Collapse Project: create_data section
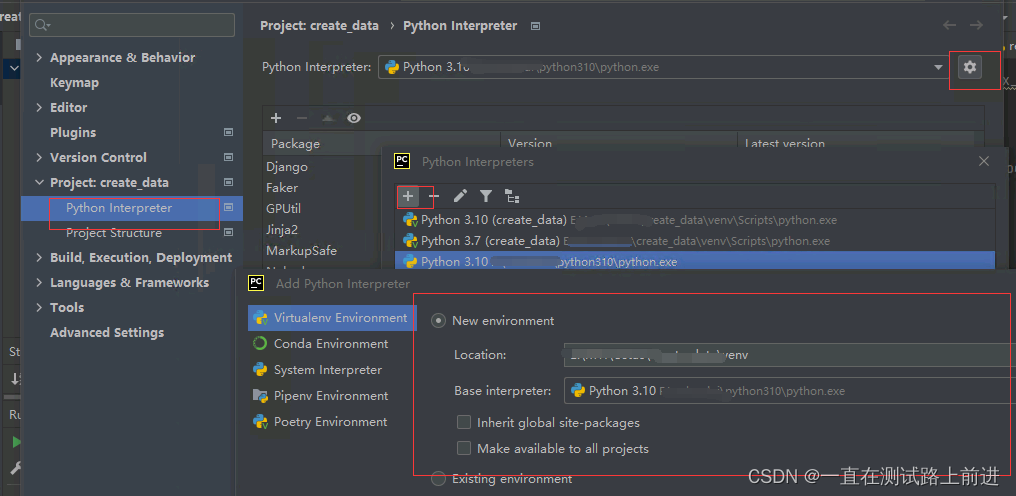Image resolution: width=1016 pixels, height=496 pixels. coord(39,183)
